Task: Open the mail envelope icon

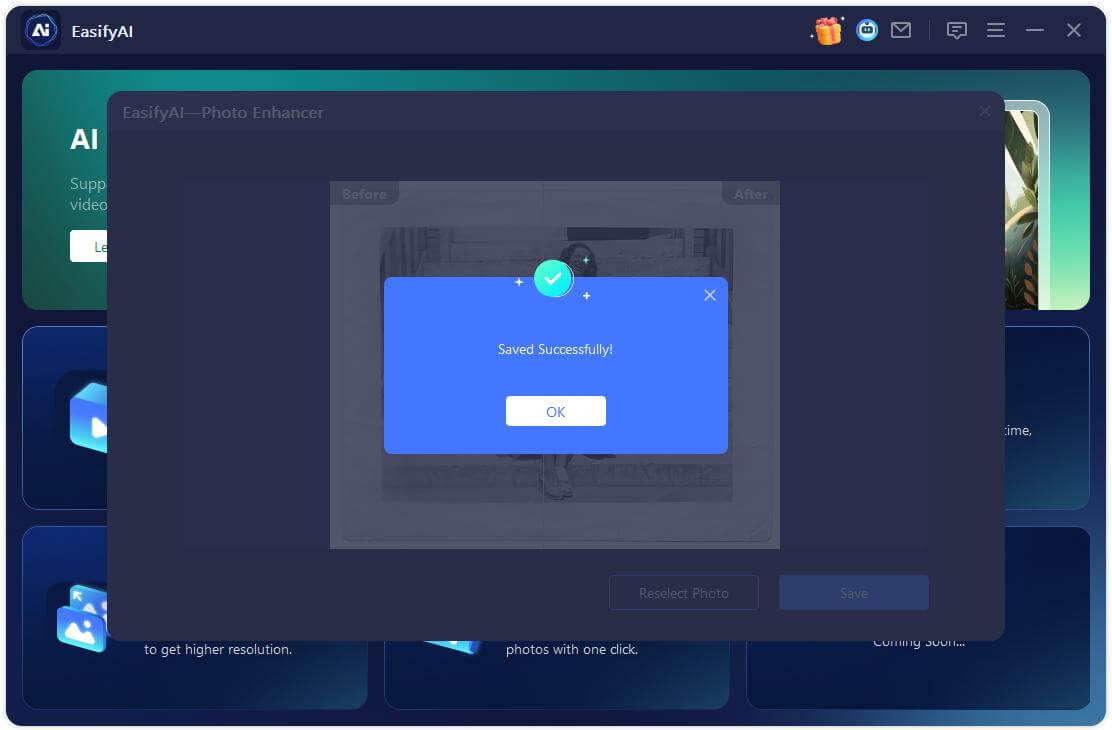Action: pyautogui.click(x=901, y=30)
